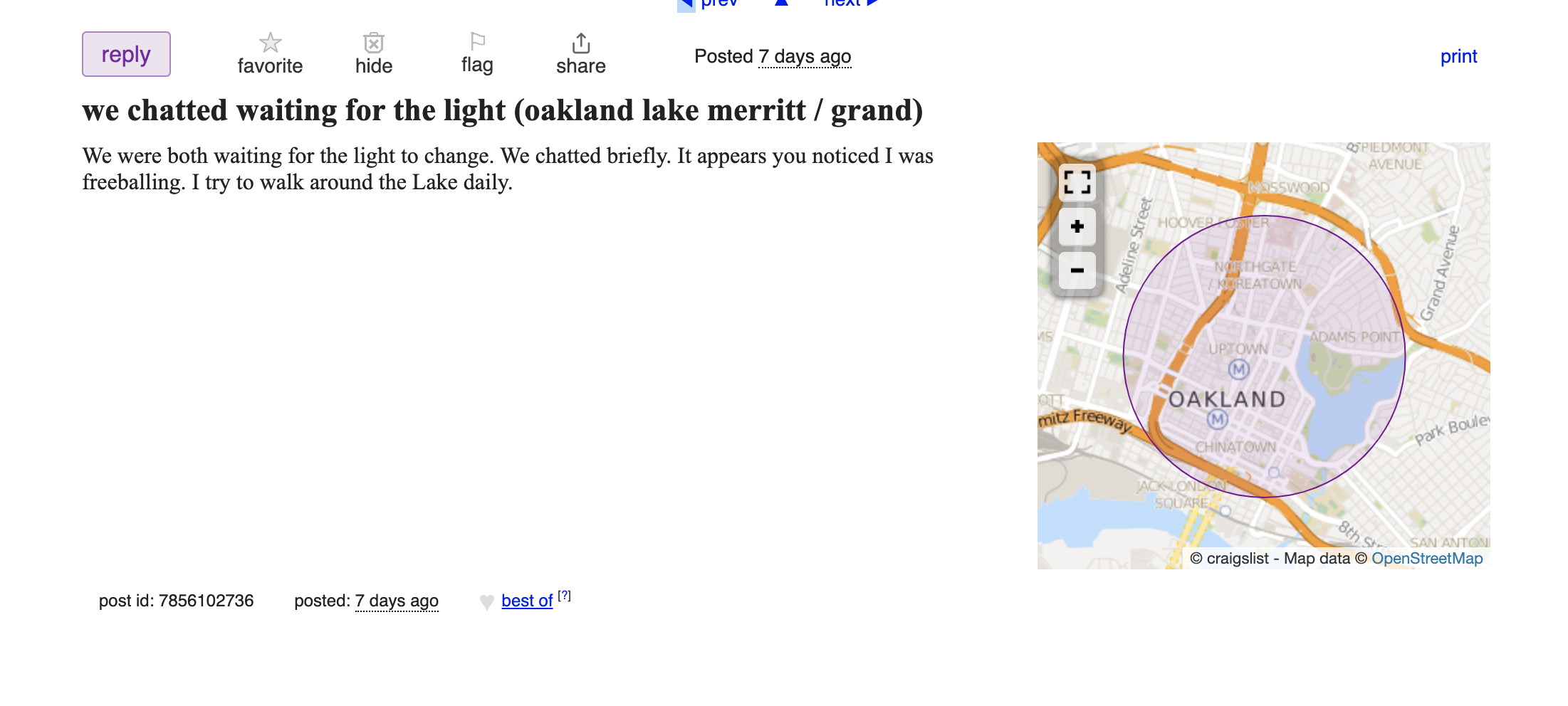
Task: Mark post as favorite with star icon
Action: 270,43
